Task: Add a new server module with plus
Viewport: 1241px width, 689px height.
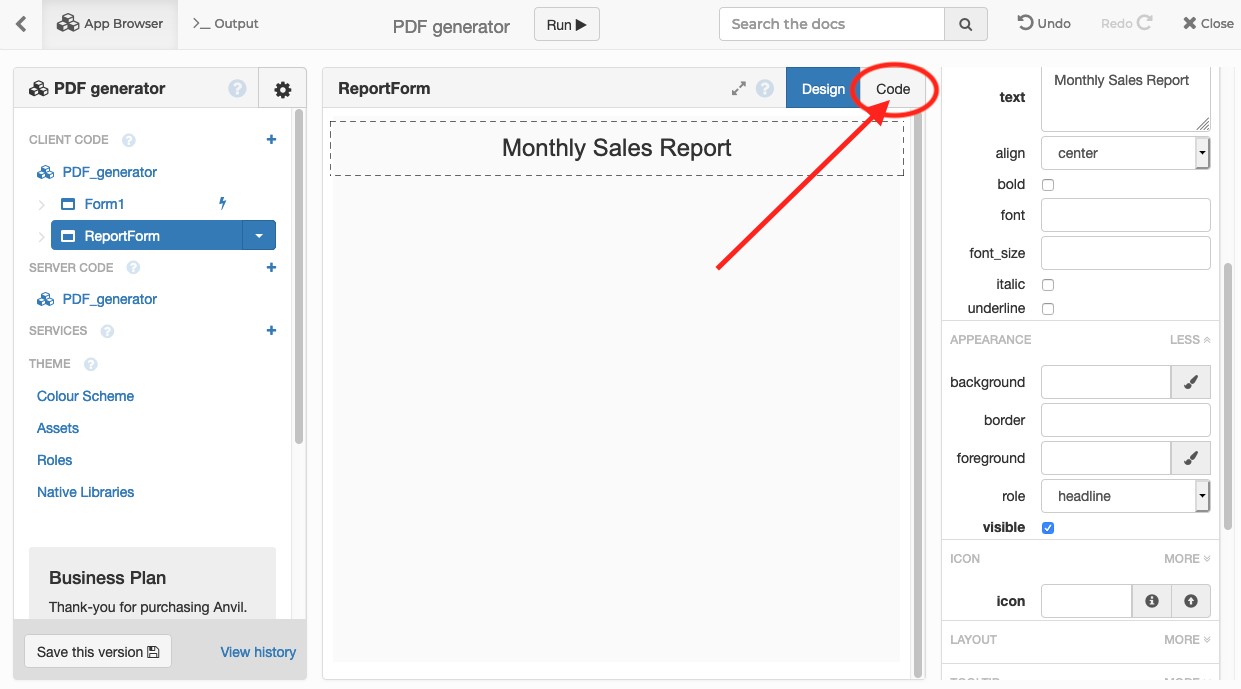Action: coord(271,268)
